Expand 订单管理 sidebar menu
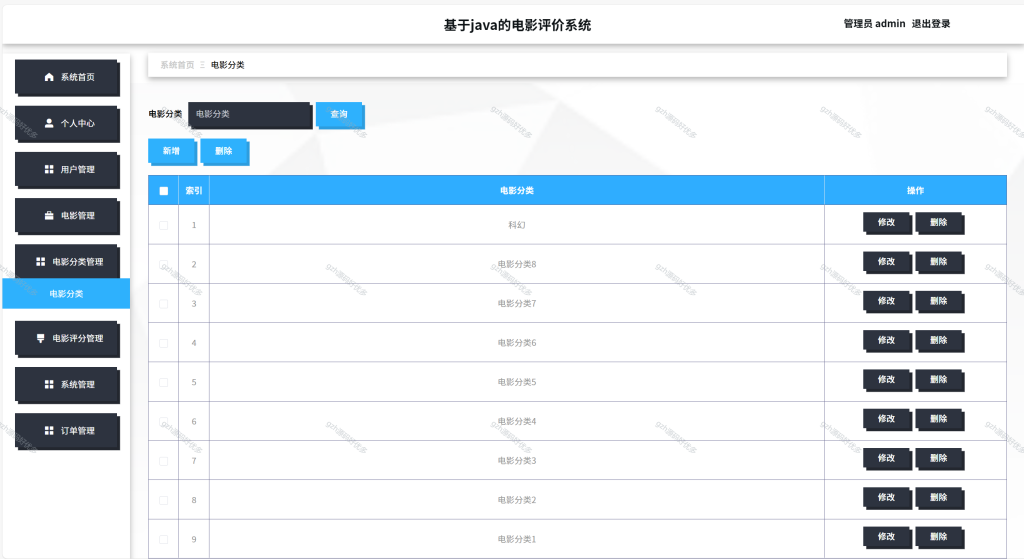The height and width of the screenshot is (559, 1024). (x=67, y=431)
